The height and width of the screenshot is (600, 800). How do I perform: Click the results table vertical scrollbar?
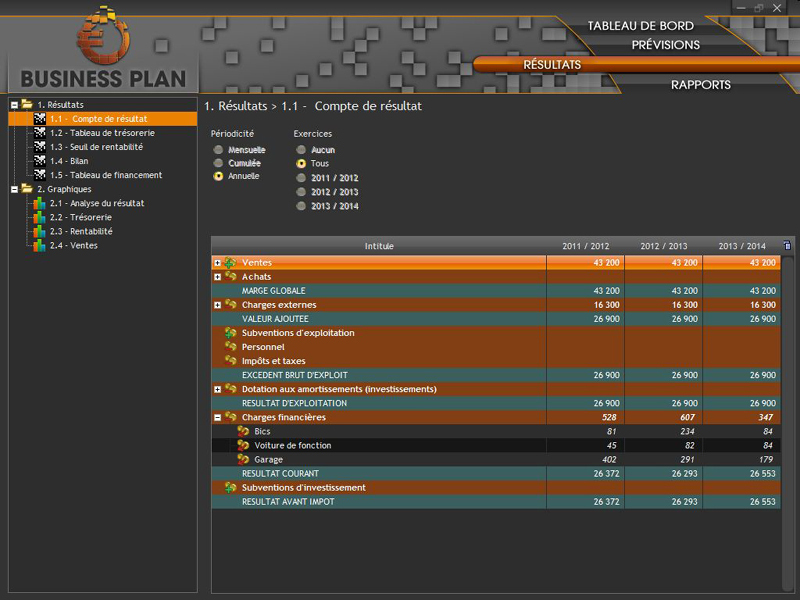coord(787,423)
